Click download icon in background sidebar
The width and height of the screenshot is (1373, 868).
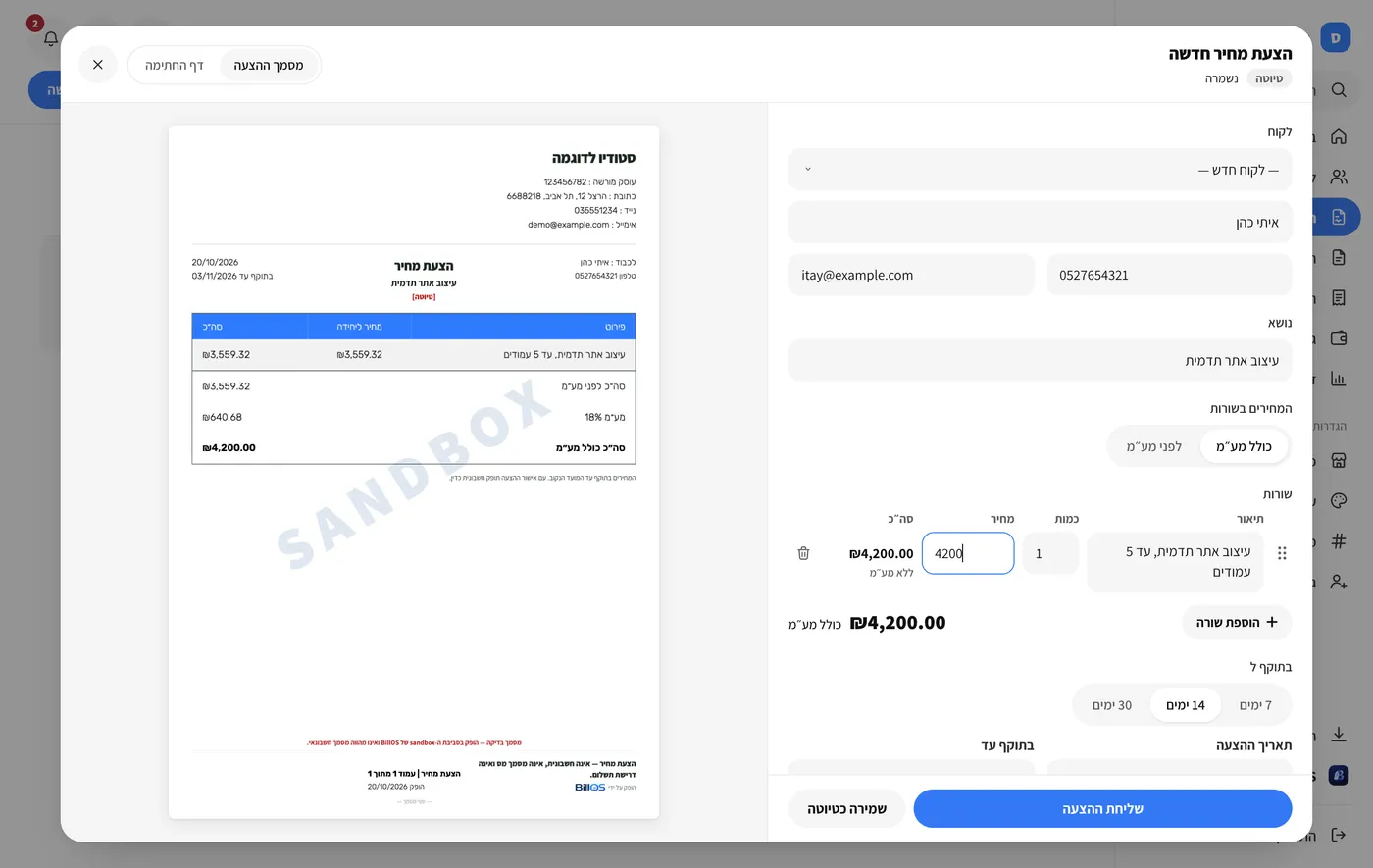point(1339,735)
